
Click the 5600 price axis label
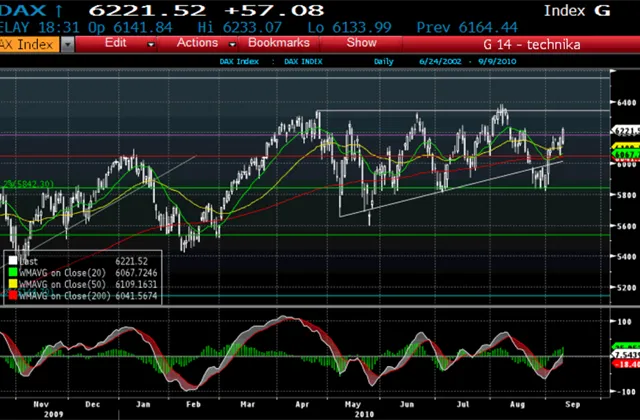tap(627, 226)
